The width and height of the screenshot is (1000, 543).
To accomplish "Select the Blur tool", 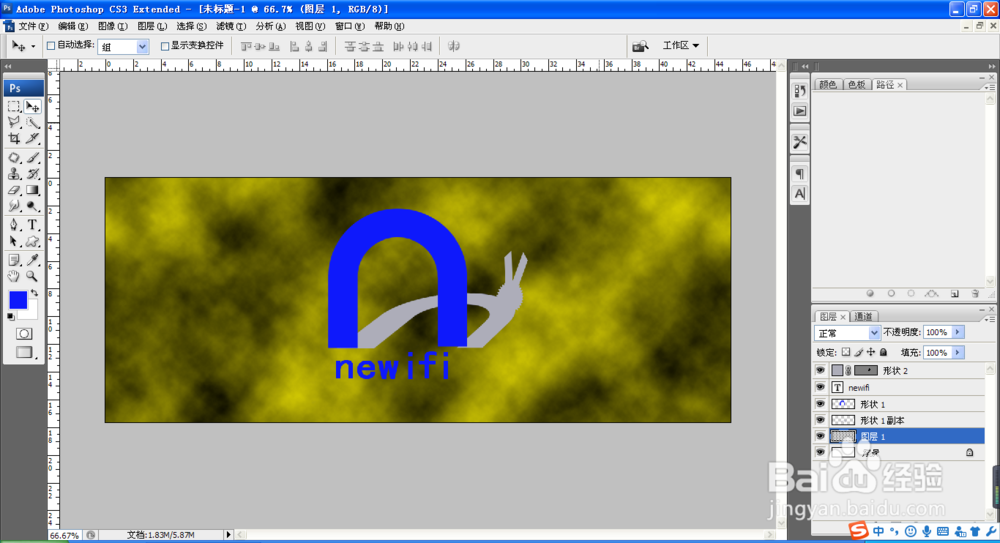I will (14, 206).
